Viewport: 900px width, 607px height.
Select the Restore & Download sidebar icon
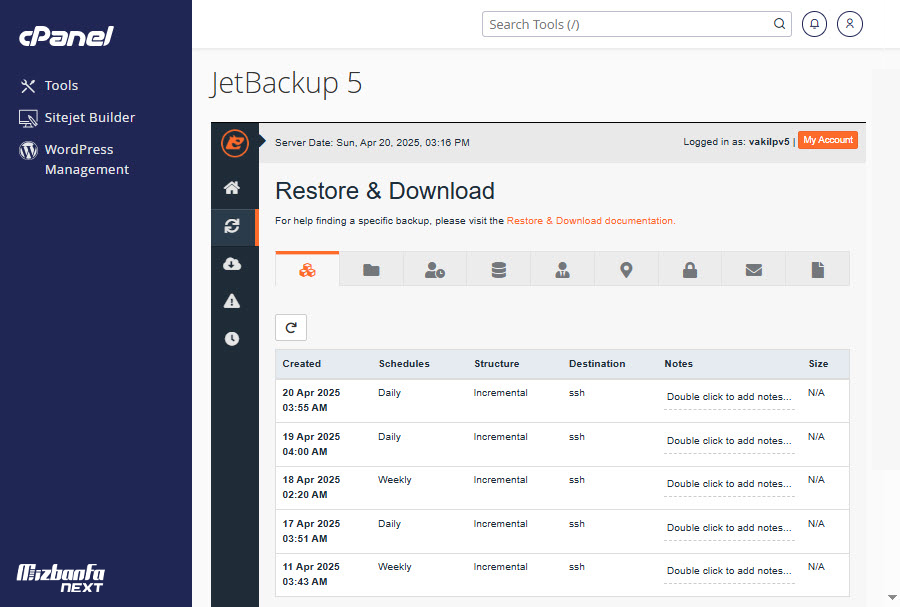tap(232, 226)
